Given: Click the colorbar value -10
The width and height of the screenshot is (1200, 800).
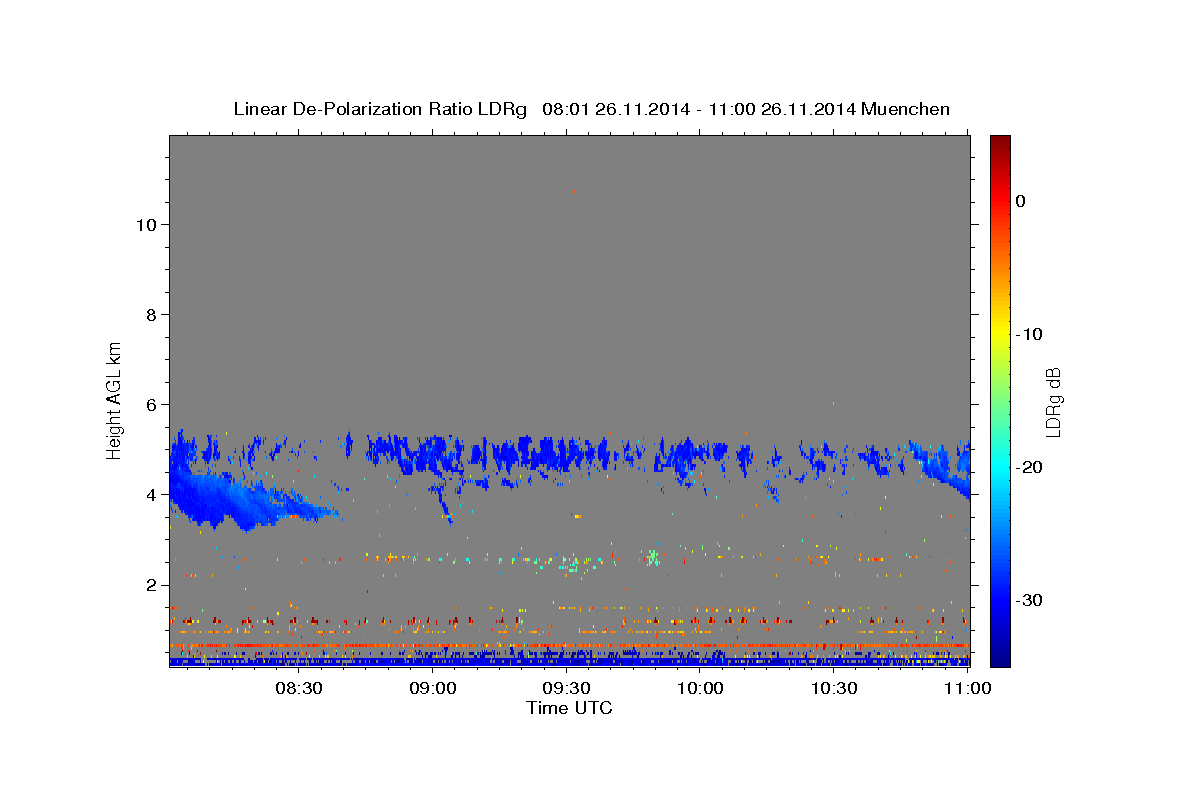Looking at the screenshot, I should click(1029, 334).
